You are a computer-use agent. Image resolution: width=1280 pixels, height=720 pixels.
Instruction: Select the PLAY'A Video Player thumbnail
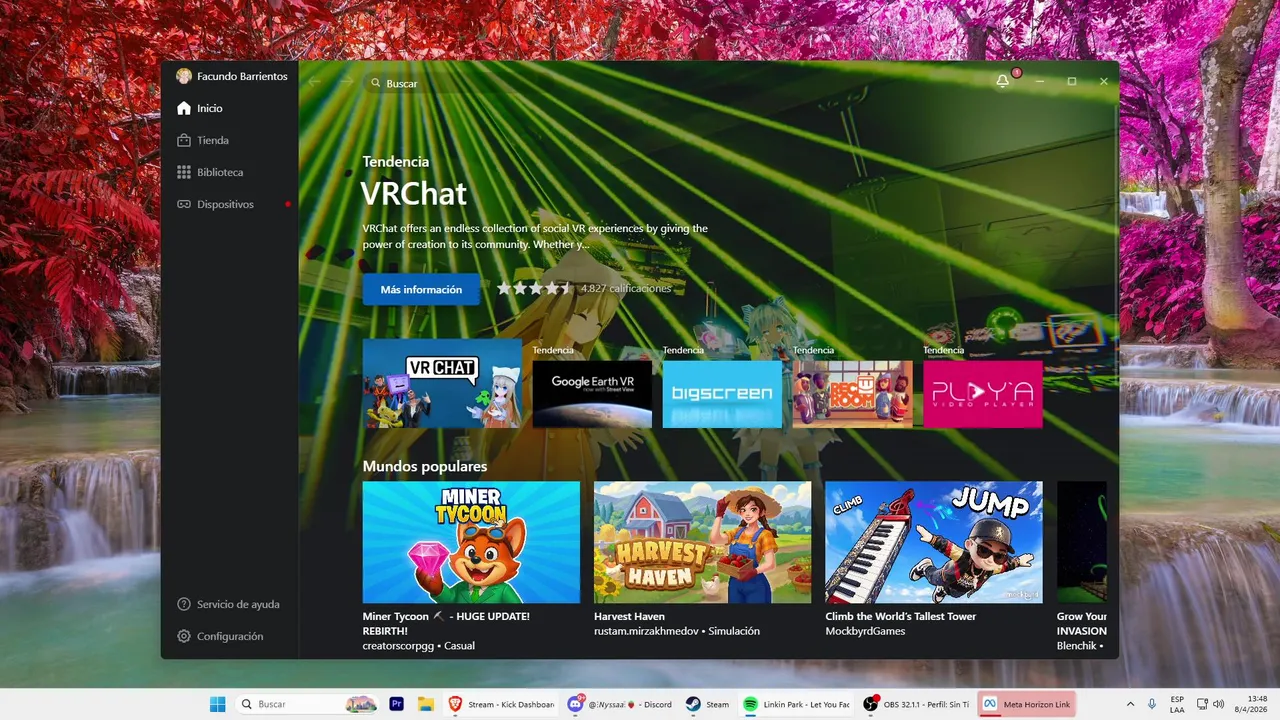coord(983,394)
